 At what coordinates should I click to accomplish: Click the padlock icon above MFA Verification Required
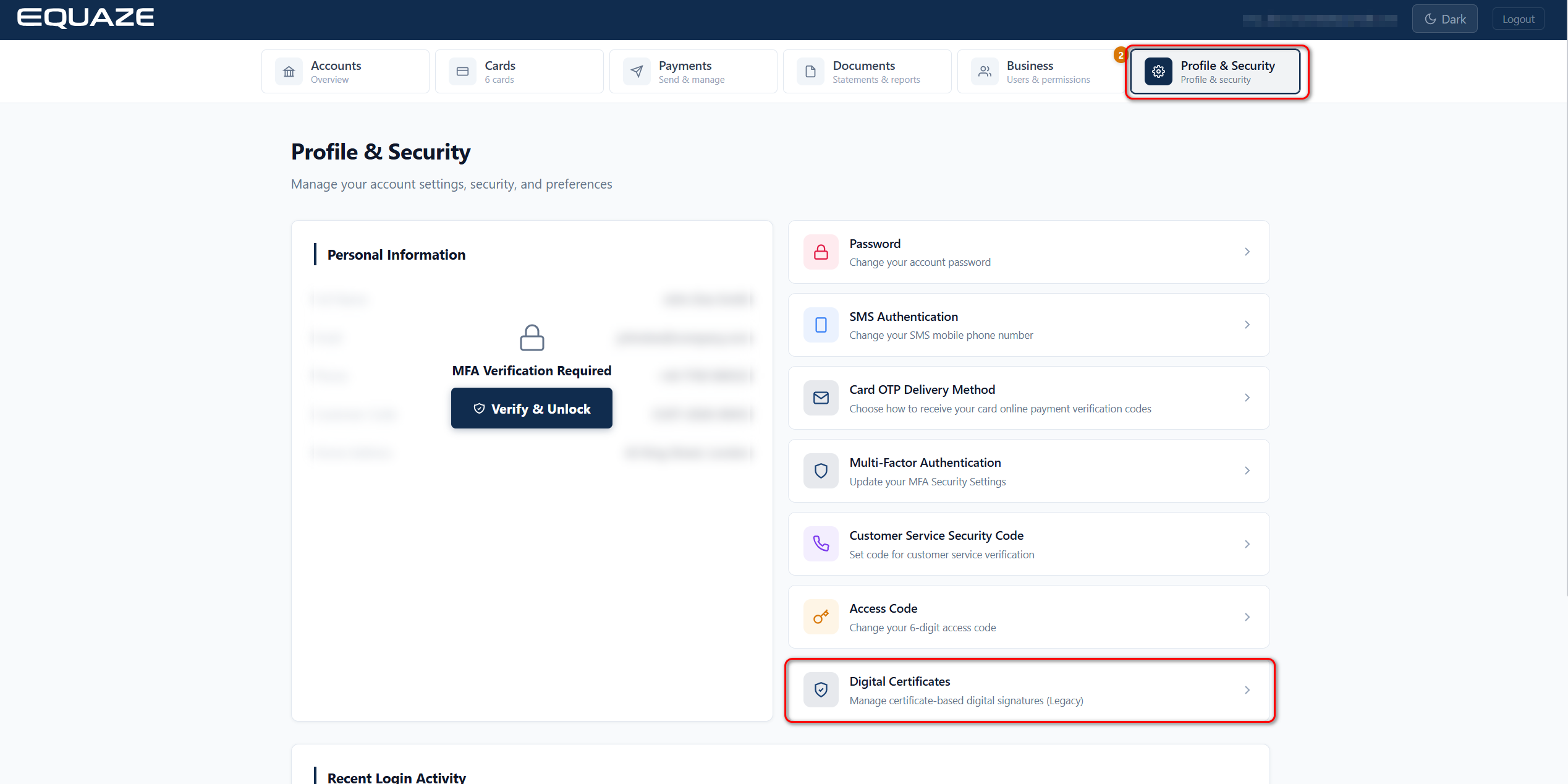[532, 338]
